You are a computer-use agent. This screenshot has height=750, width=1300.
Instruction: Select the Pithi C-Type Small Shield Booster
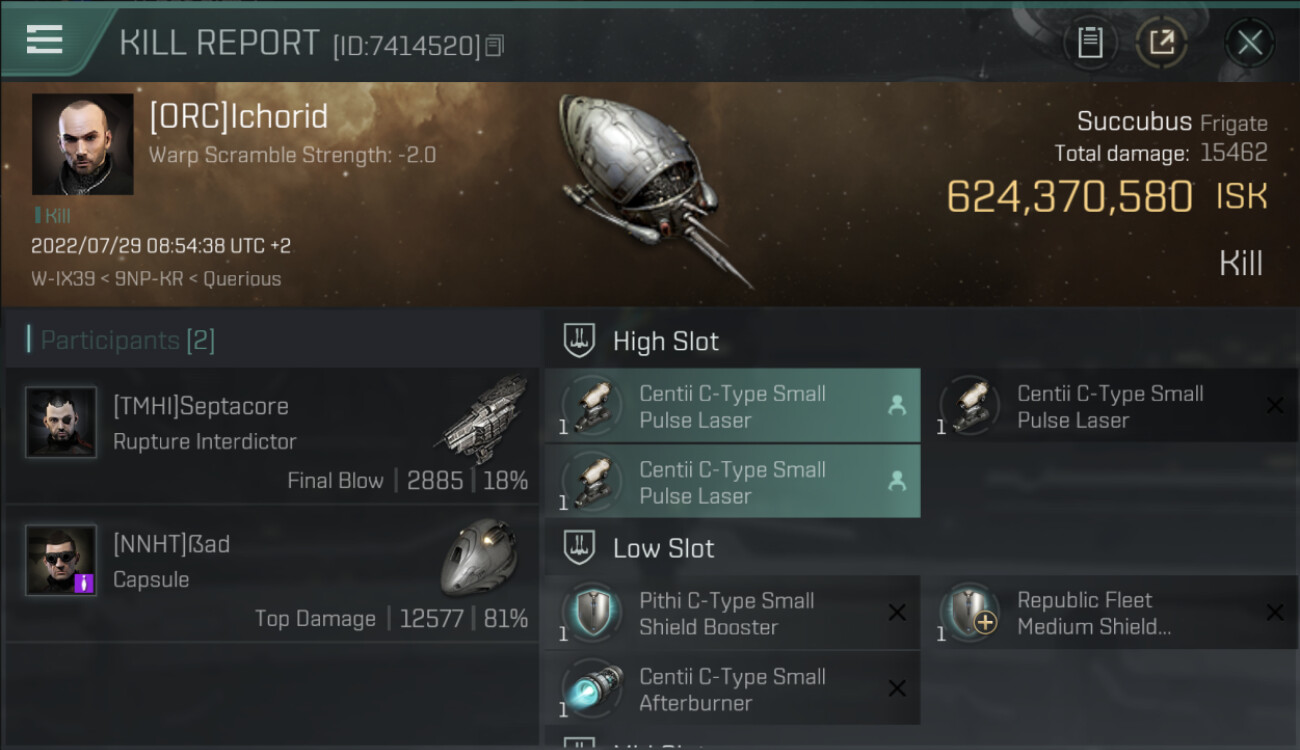pos(732,613)
